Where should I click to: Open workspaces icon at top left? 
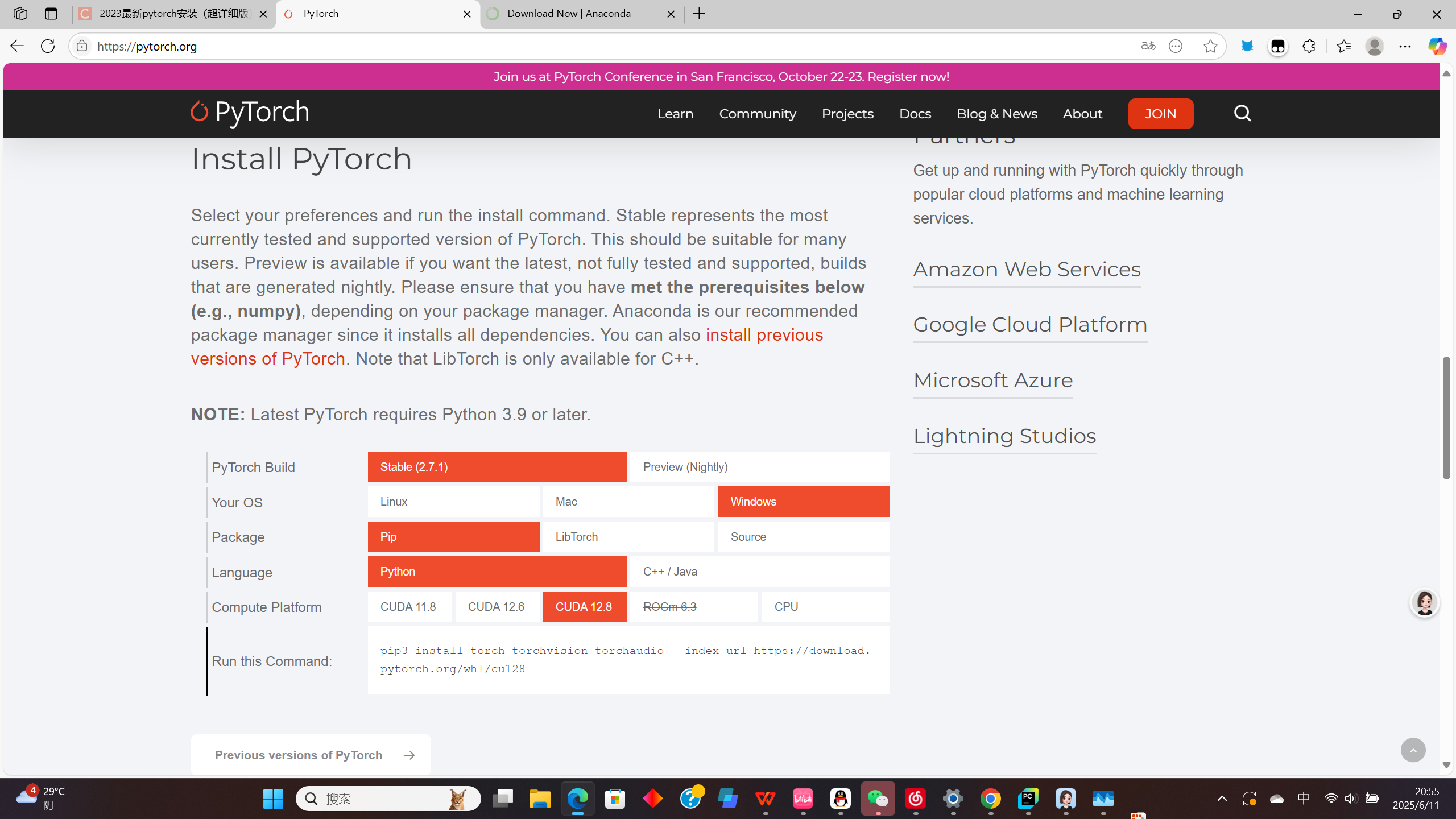pos(20,14)
